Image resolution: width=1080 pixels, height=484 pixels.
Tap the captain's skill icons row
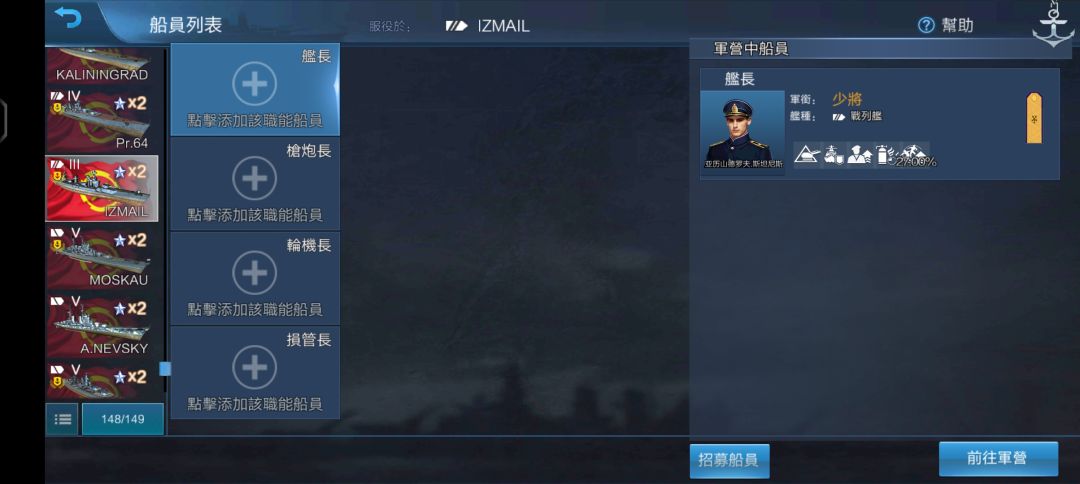[862, 155]
